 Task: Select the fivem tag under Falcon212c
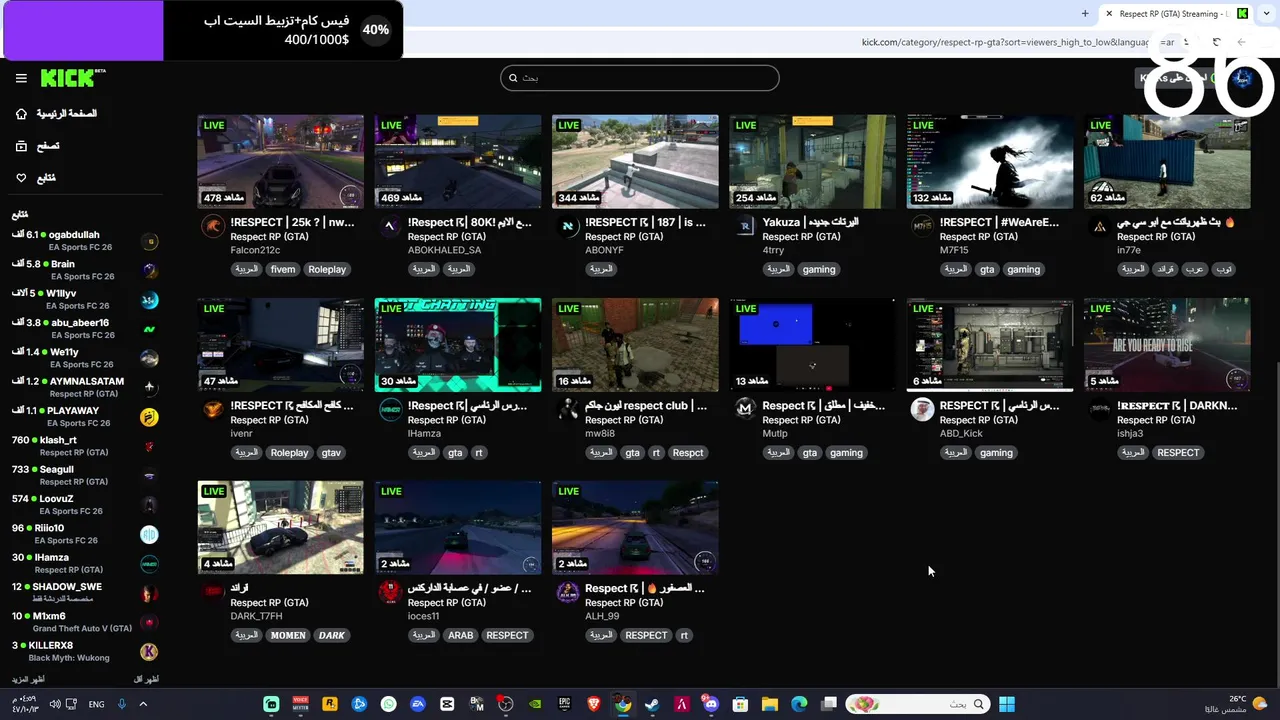pyautogui.click(x=283, y=269)
